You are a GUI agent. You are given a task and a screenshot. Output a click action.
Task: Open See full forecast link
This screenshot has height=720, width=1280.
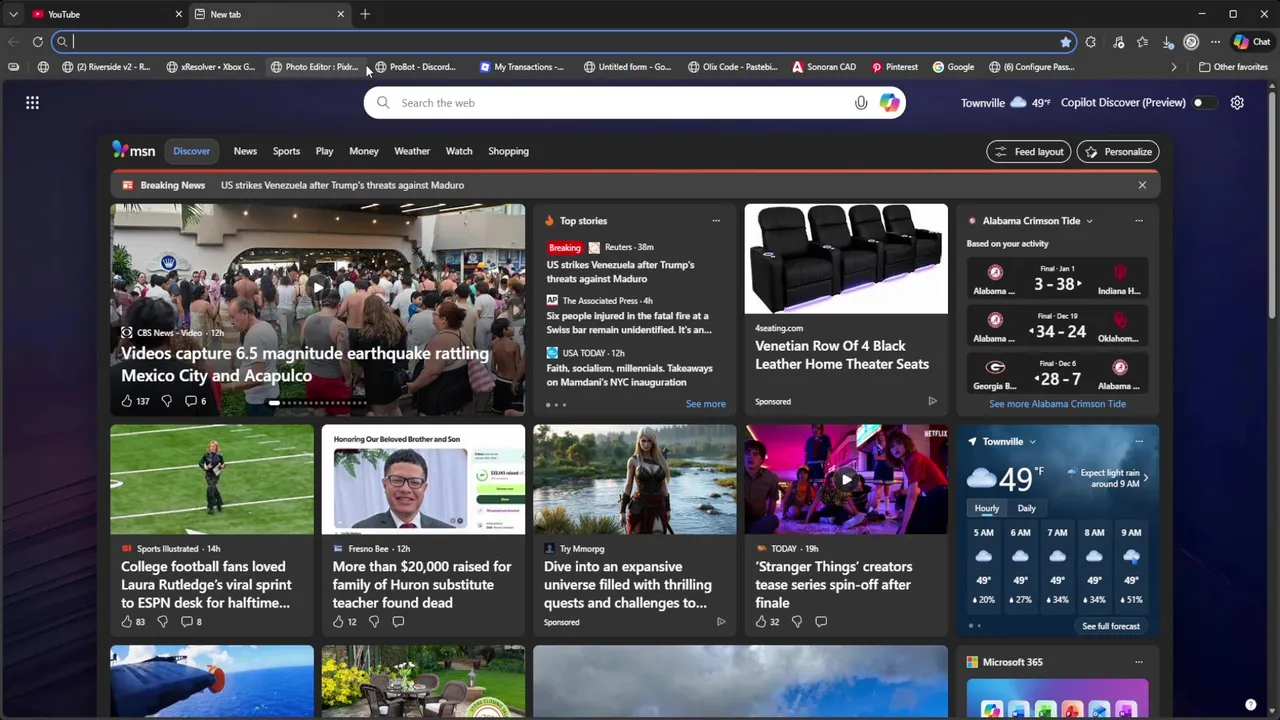point(1111,626)
